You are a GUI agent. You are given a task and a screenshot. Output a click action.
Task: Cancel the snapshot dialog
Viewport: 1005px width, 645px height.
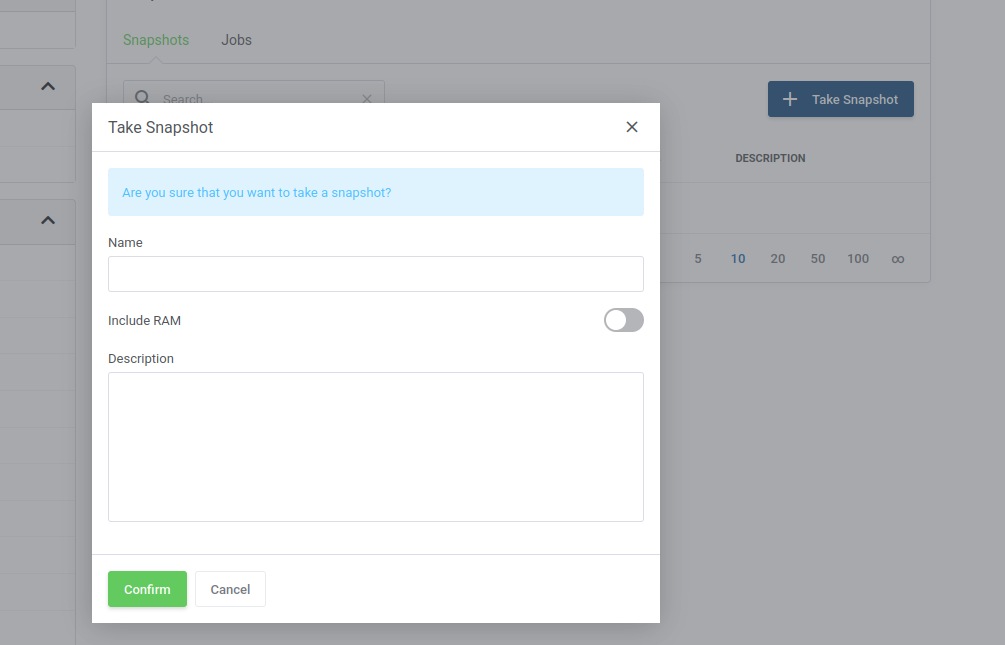coord(230,589)
